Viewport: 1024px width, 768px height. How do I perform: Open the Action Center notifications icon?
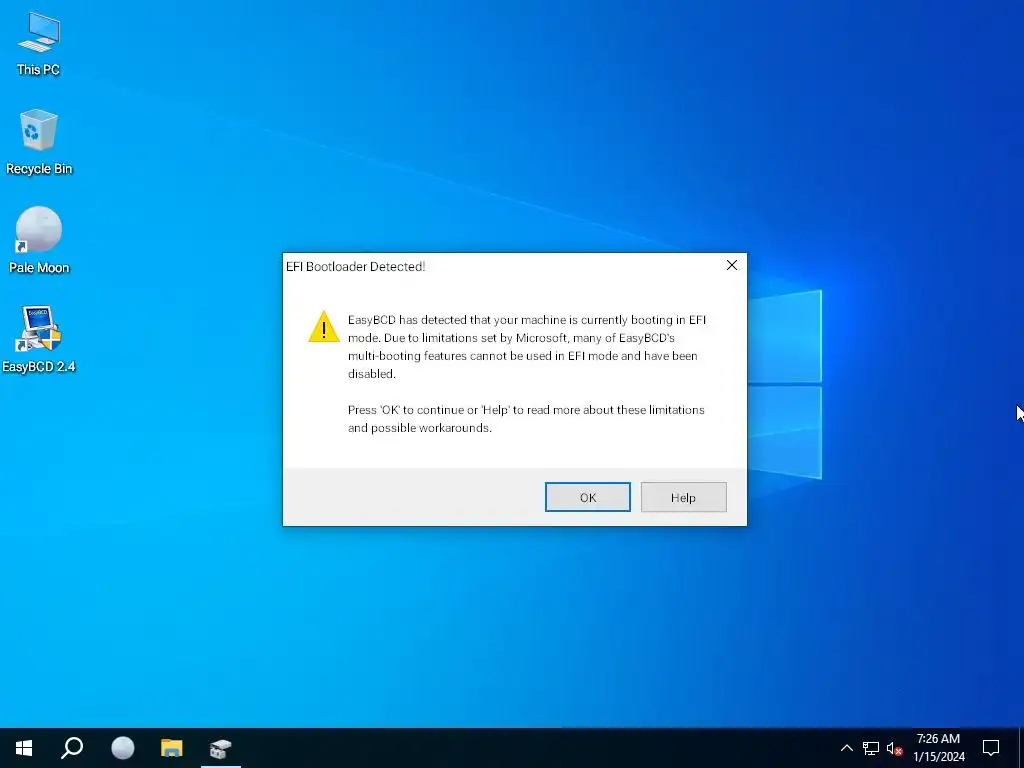(991, 748)
